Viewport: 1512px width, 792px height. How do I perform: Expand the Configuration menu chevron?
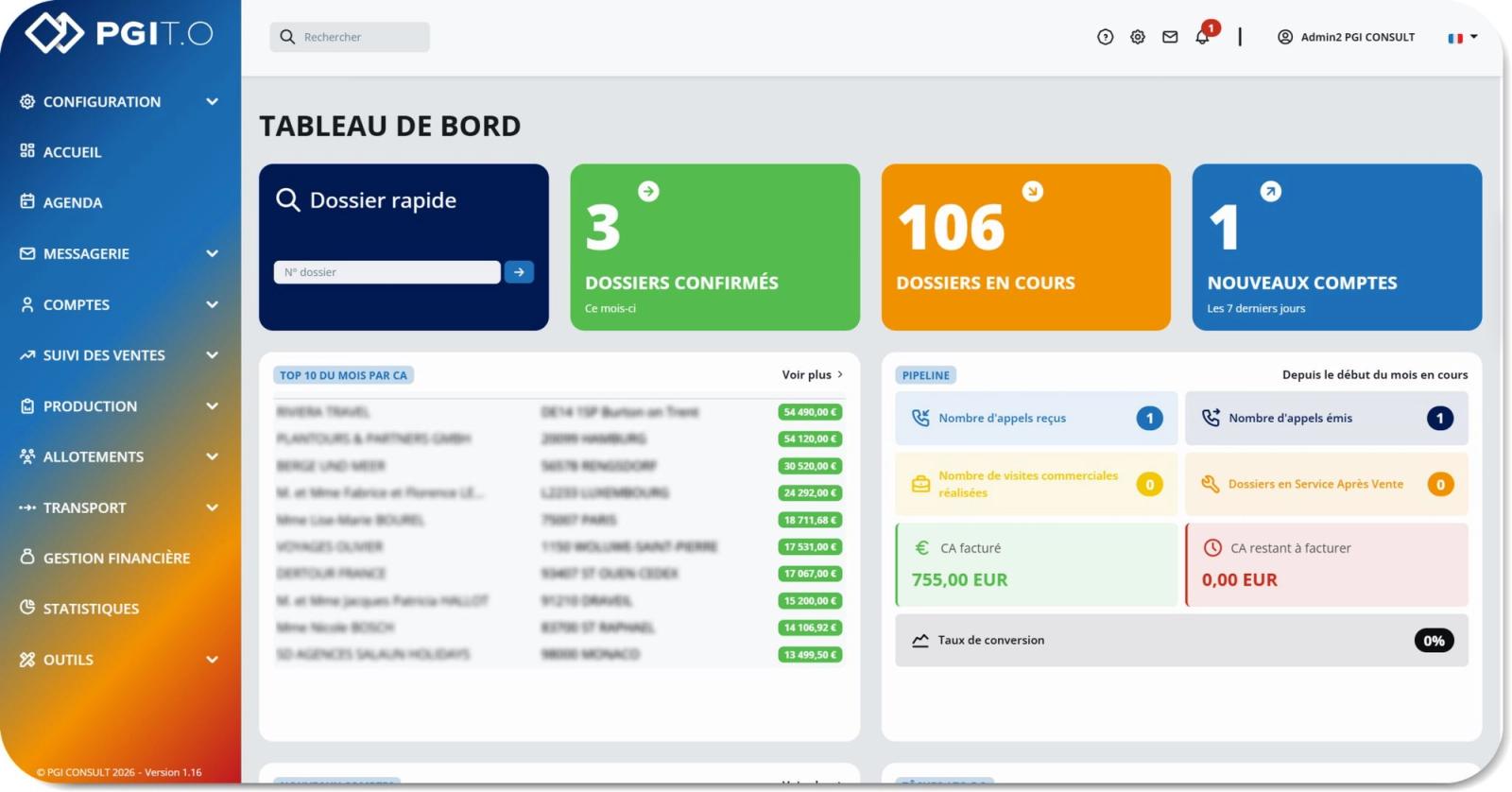click(213, 101)
